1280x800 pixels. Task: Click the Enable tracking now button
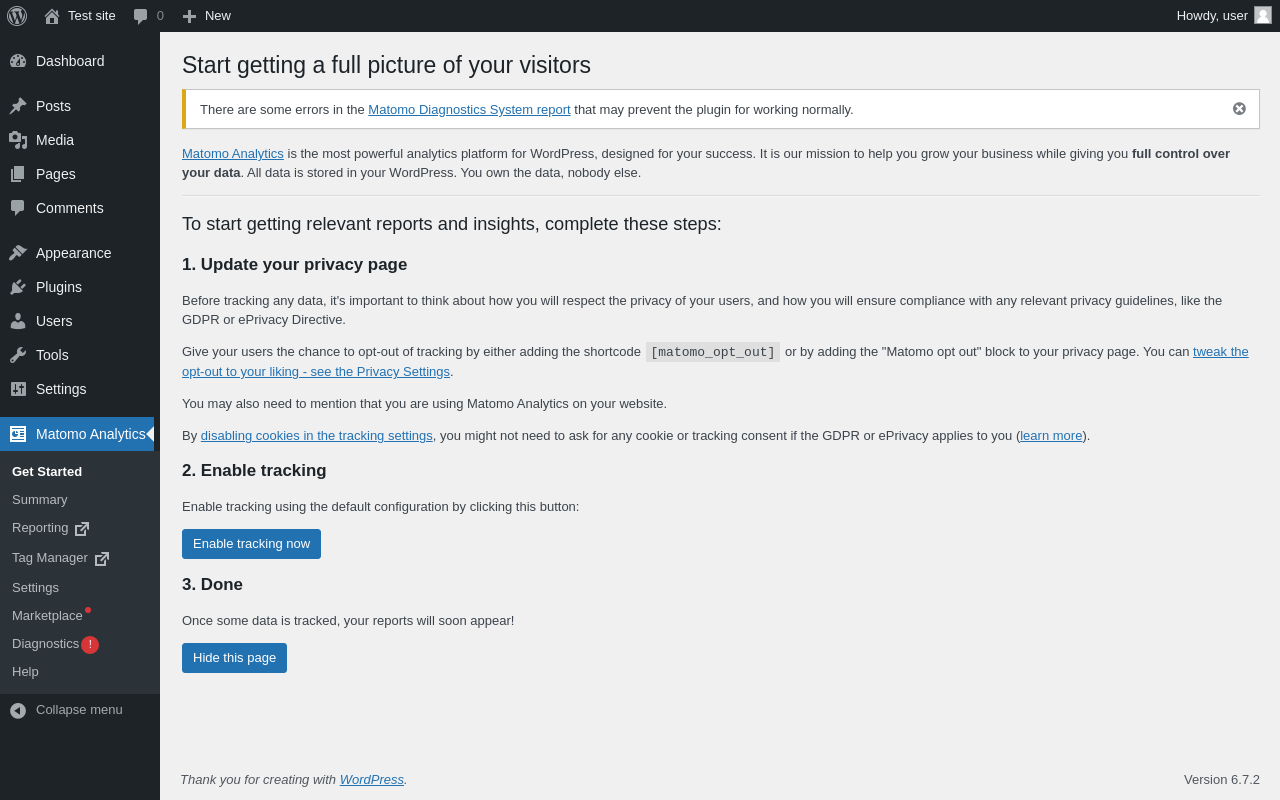click(x=251, y=544)
